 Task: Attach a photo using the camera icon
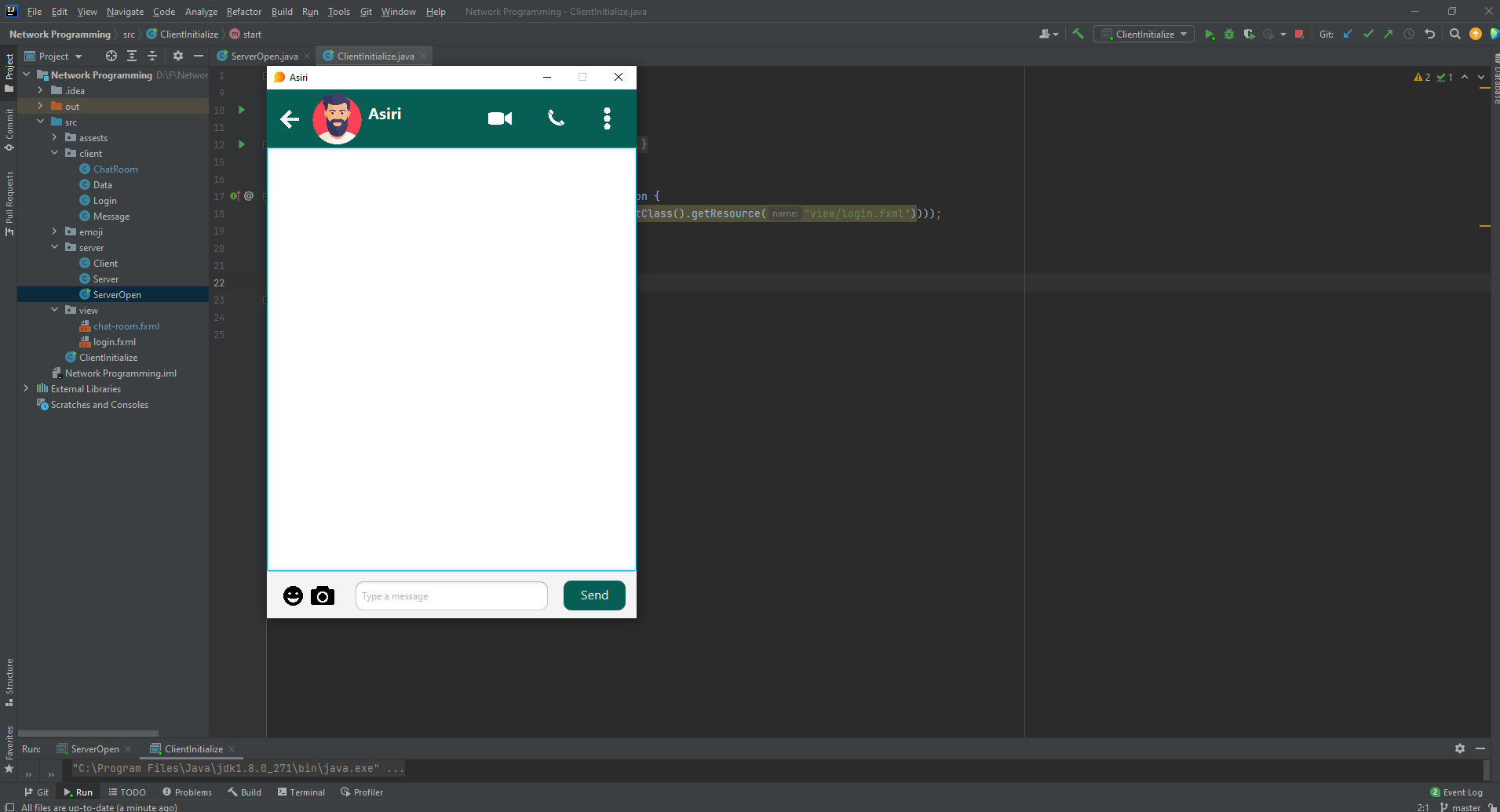[322, 595]
